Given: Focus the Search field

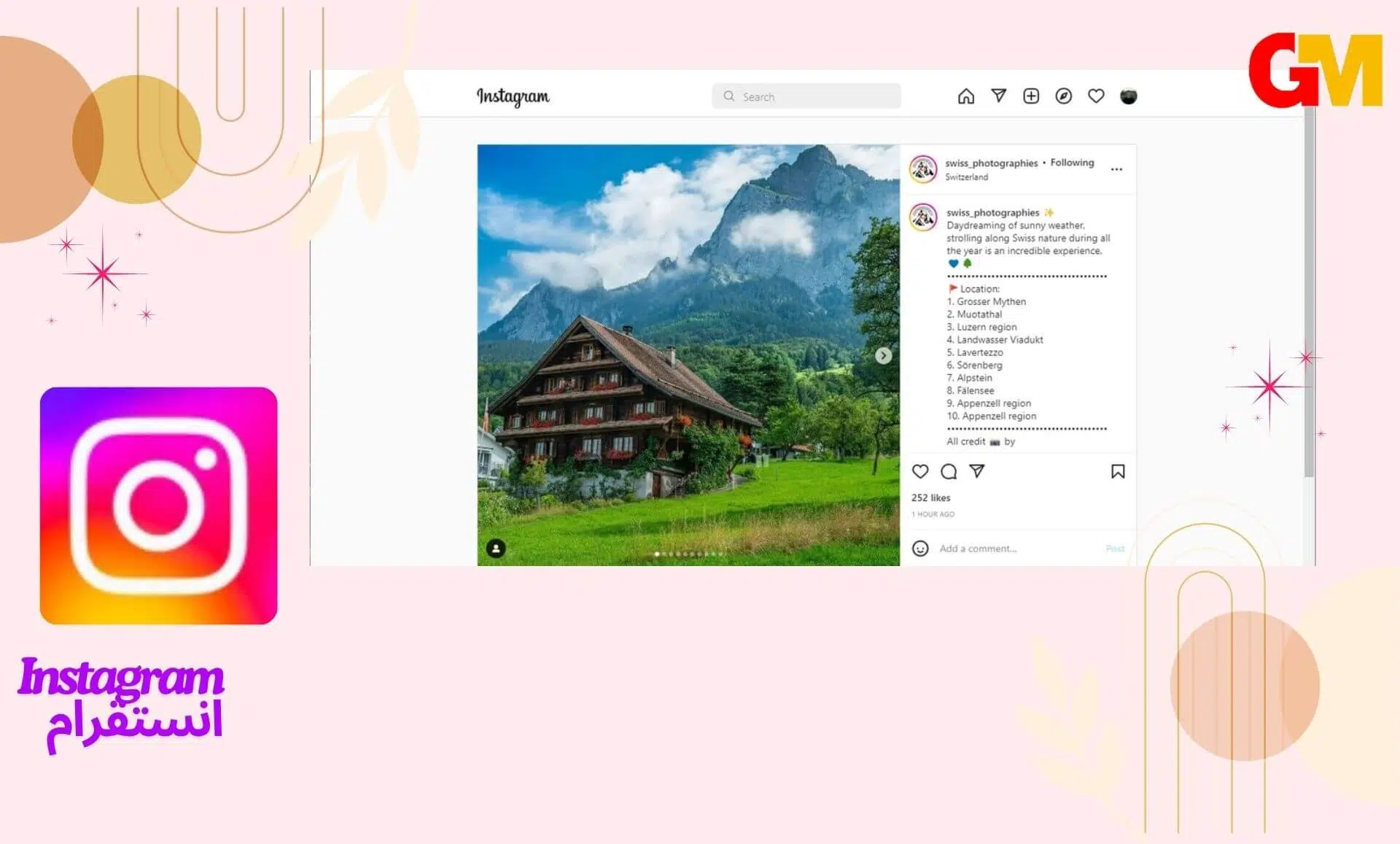Looking at the screenshot, I should (806, 96).
